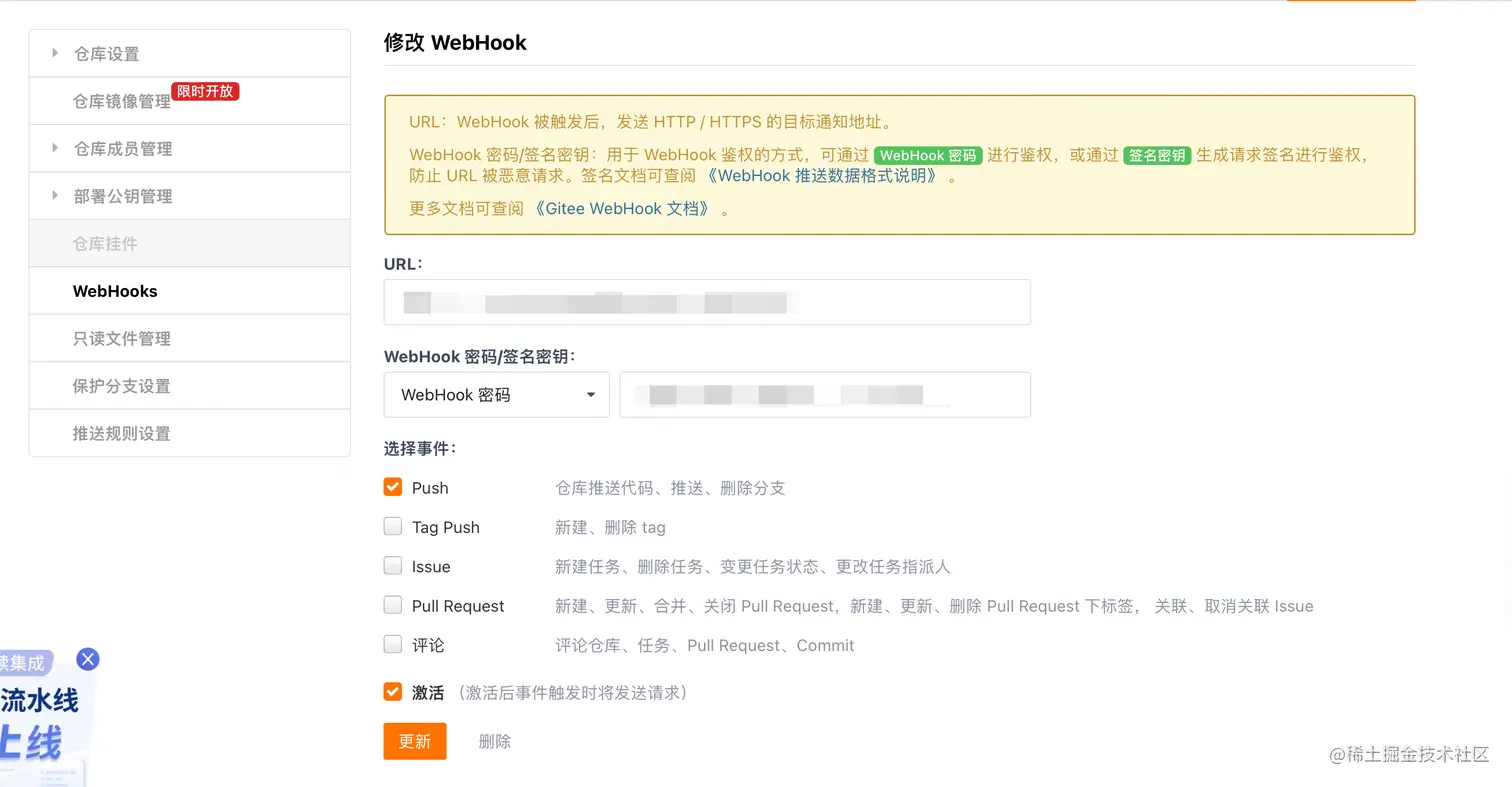The height and width of the screenshot is (787, 1512).
Task: Click the green 签名密钥 tag
Action: 1157,156
